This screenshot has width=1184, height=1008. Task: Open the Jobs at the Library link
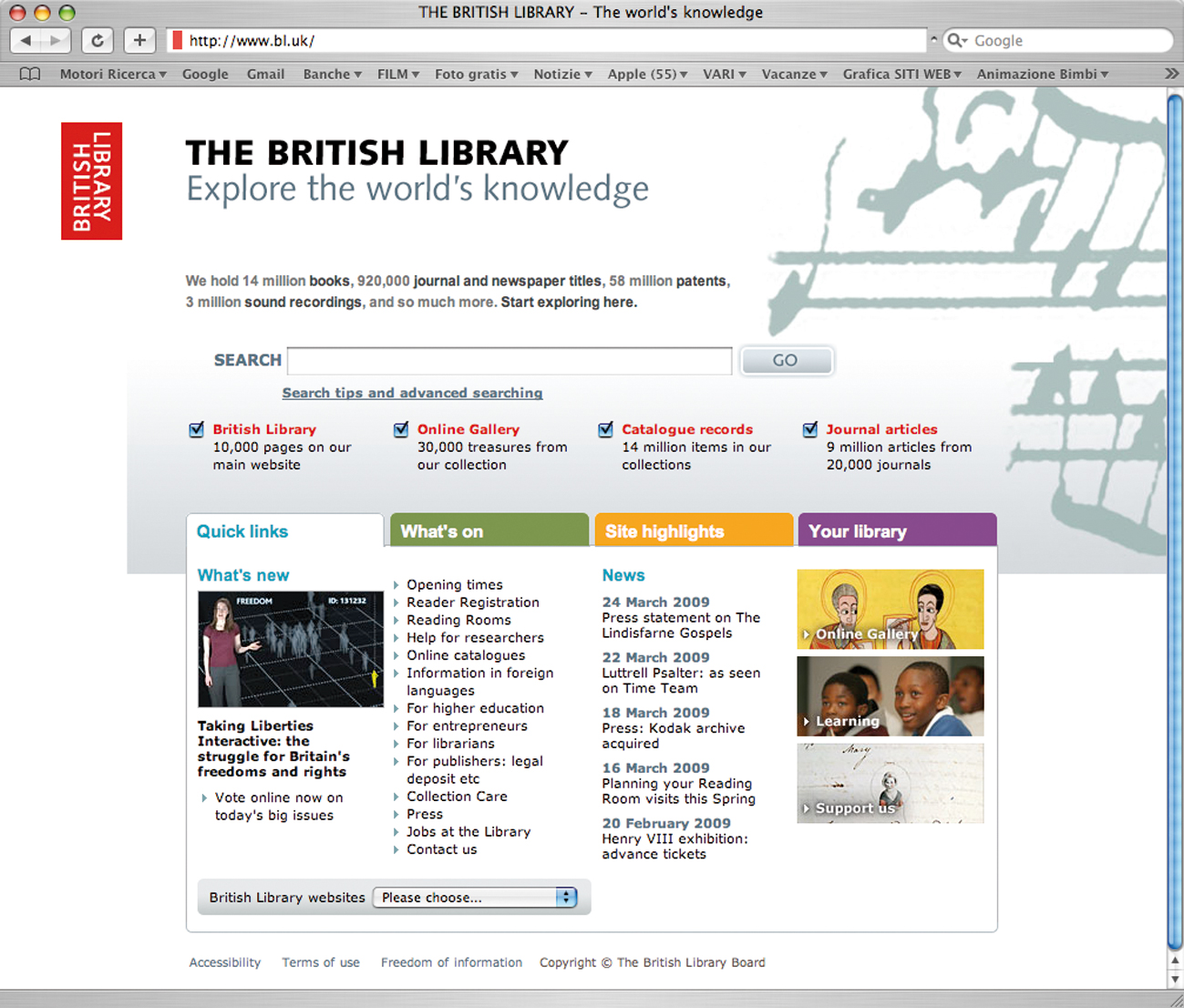pos(468,831)
